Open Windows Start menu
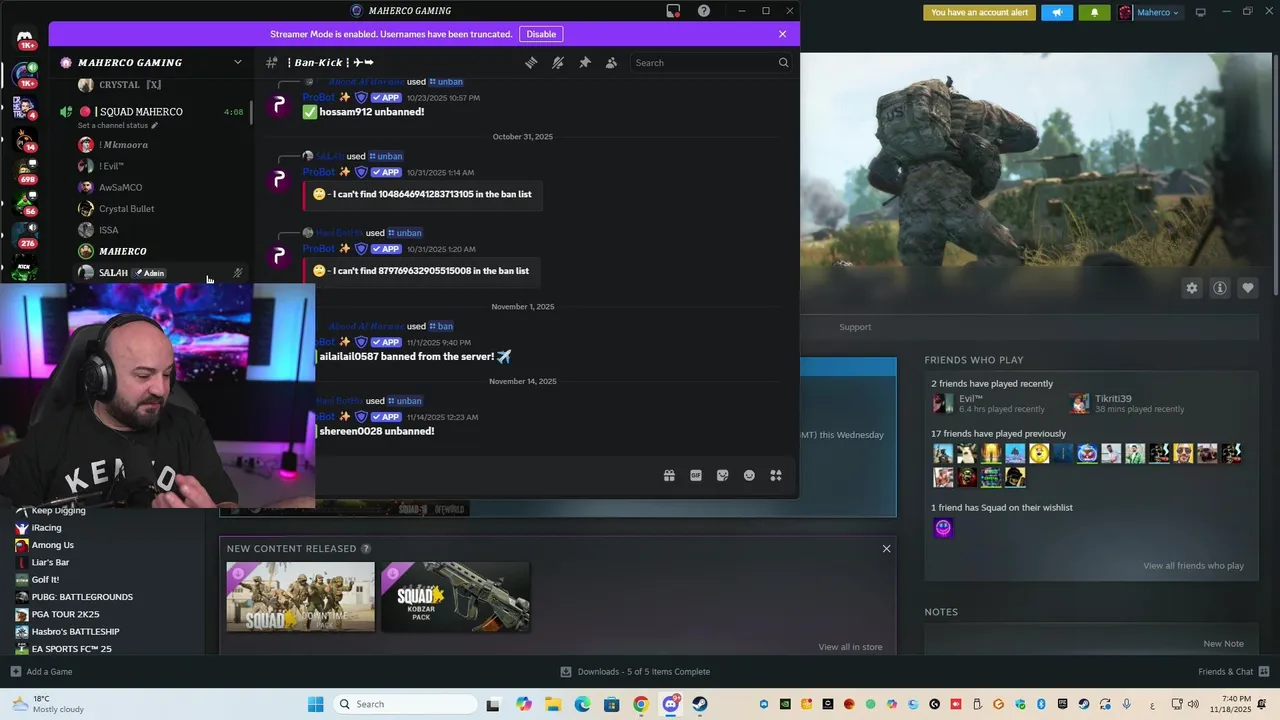Viewport: 1280px width, 720px height. click(316, 704)
